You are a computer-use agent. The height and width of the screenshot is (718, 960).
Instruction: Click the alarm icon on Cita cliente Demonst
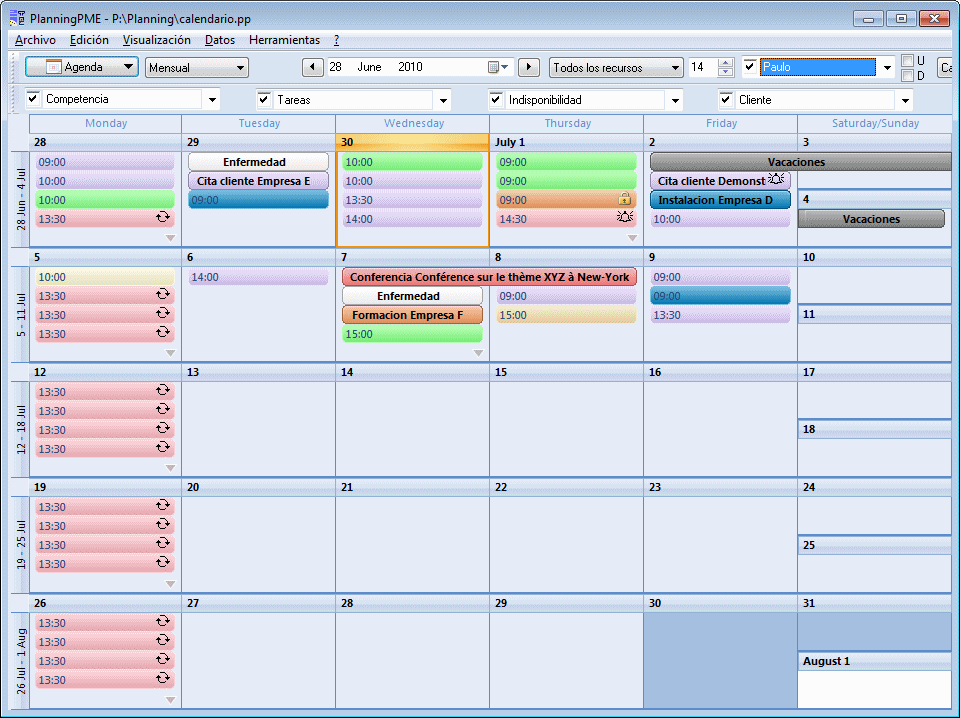point(775,180)
